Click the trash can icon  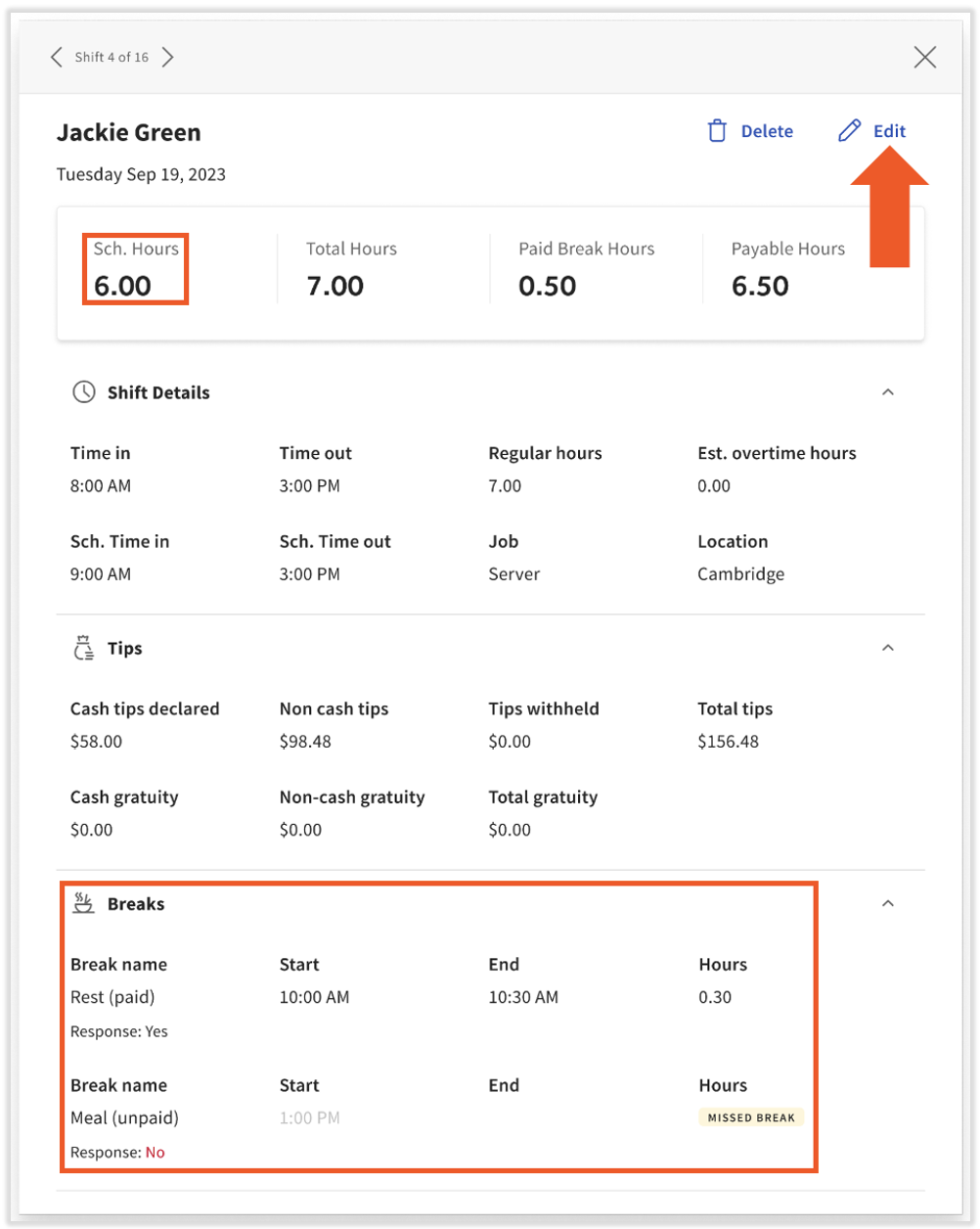coord(717,131)
